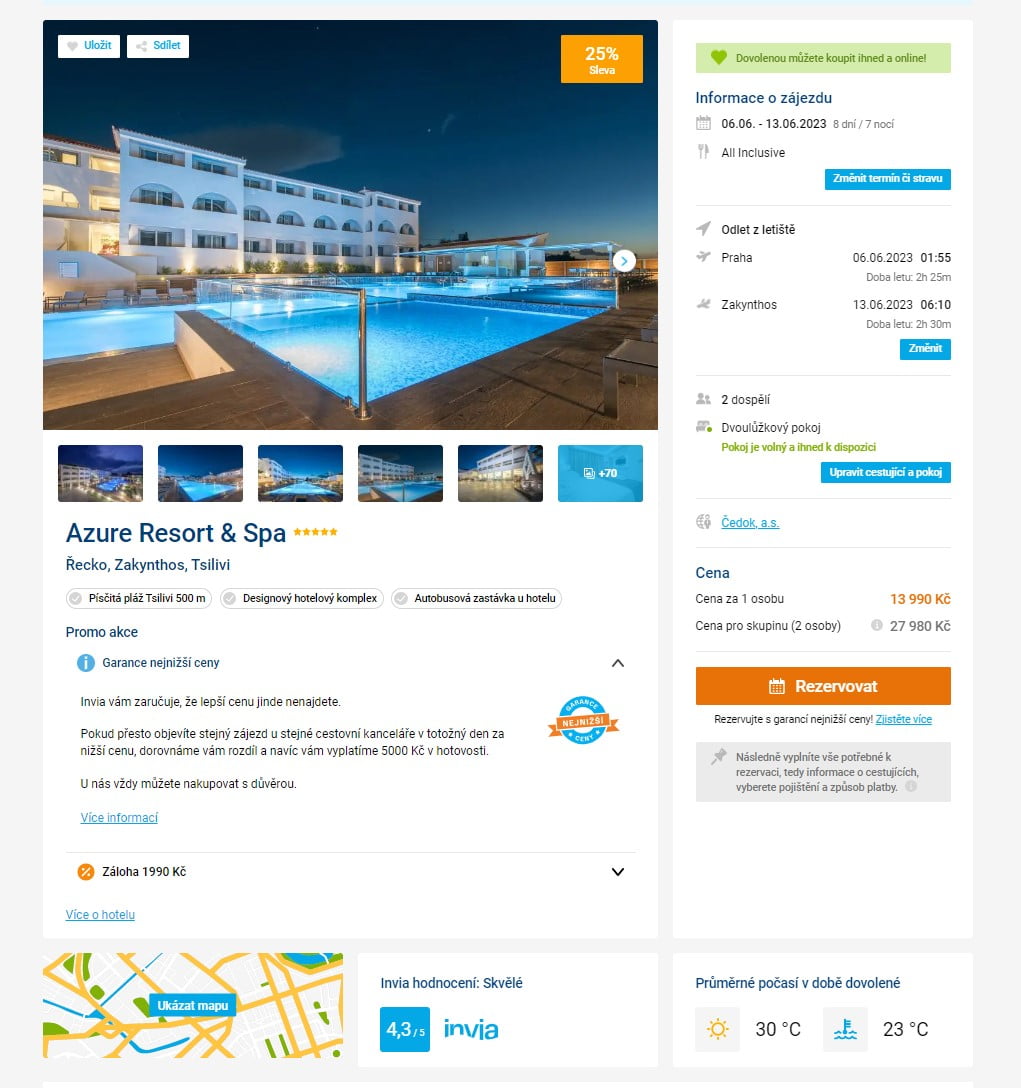1021x1088 pixels.
Task: Click the Změnit flight button
Action: tap(925, 349)
